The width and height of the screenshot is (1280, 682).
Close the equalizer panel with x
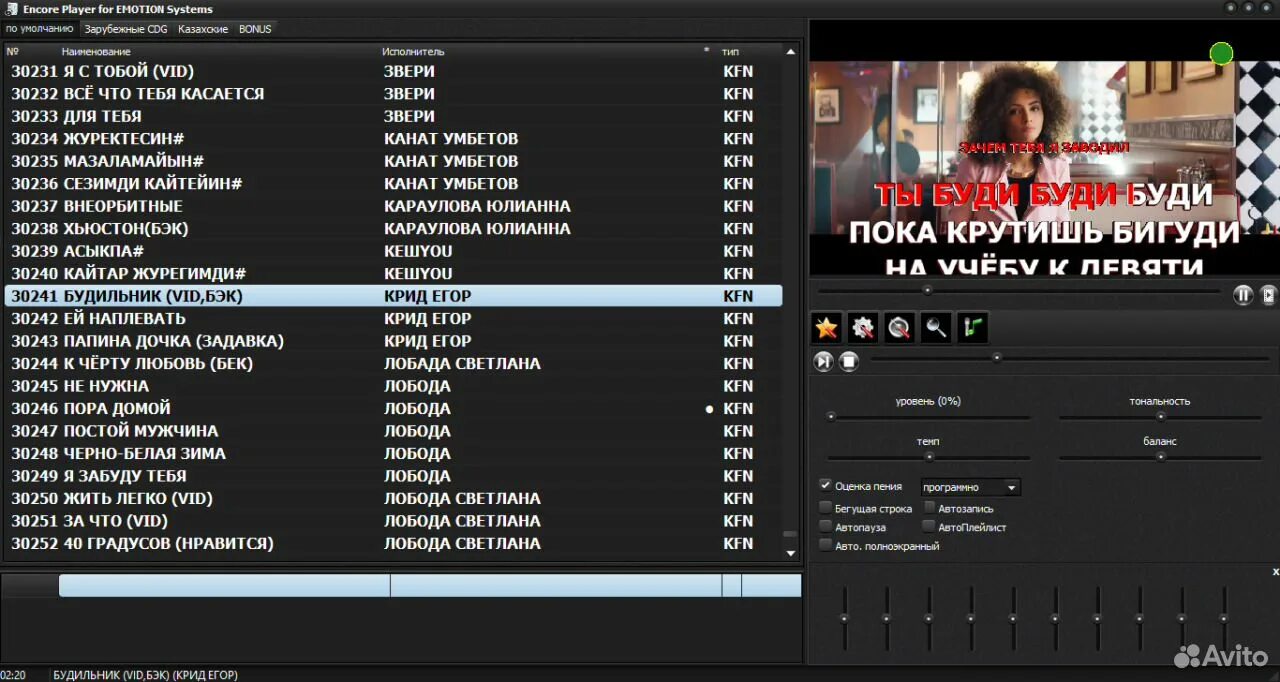[1275, 572]
